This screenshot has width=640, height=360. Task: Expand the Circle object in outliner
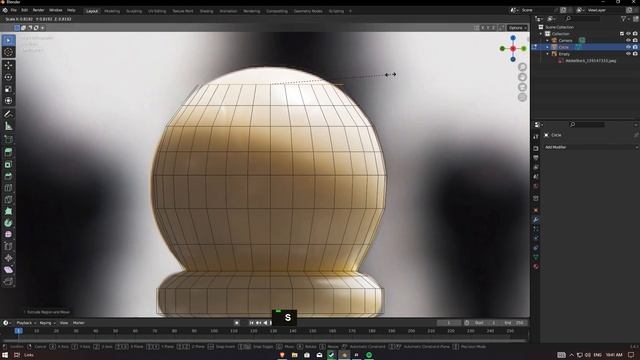tap(548, 47)
